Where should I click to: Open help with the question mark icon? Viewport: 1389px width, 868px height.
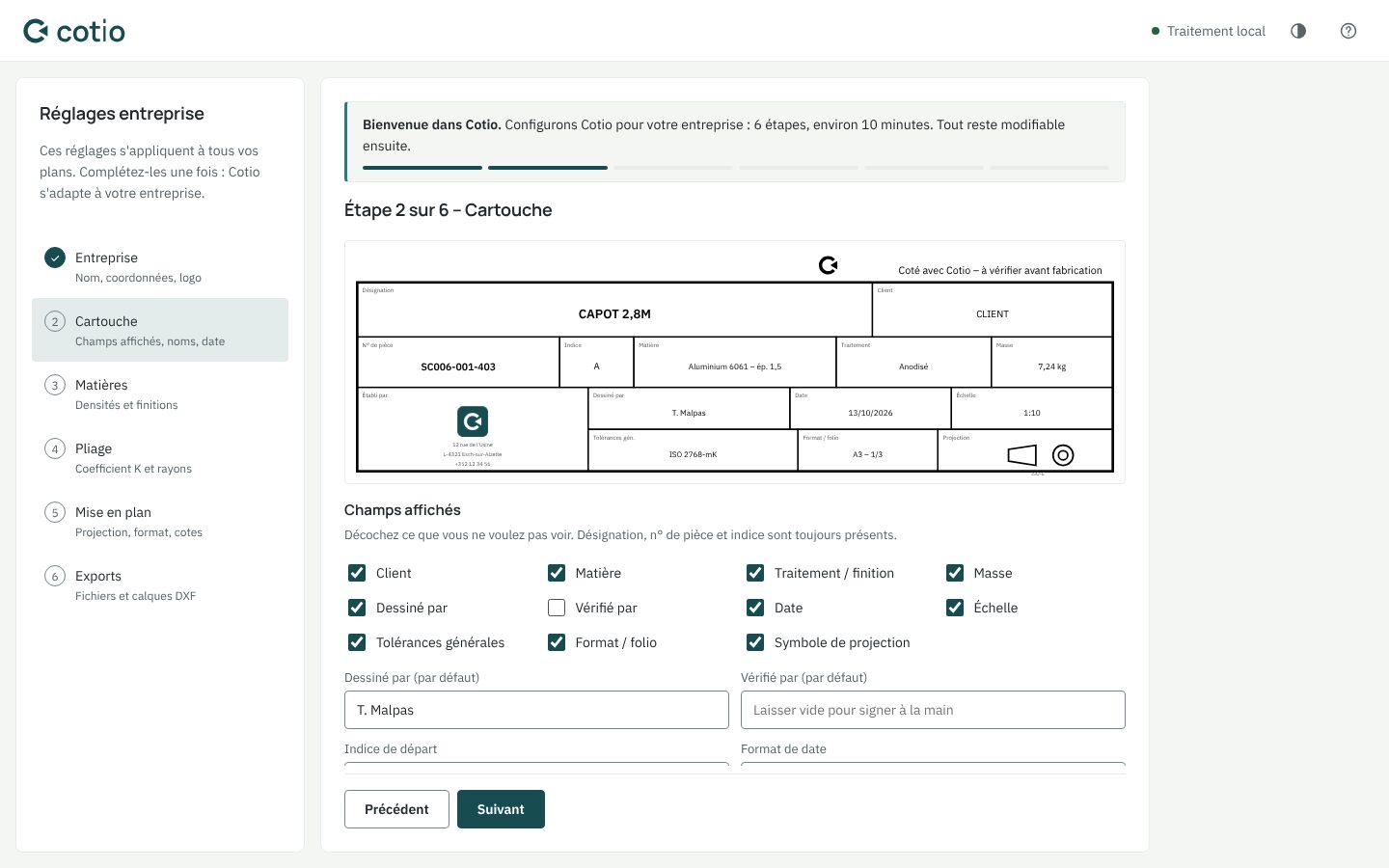pyautogui.click(x=1348, y=31)
